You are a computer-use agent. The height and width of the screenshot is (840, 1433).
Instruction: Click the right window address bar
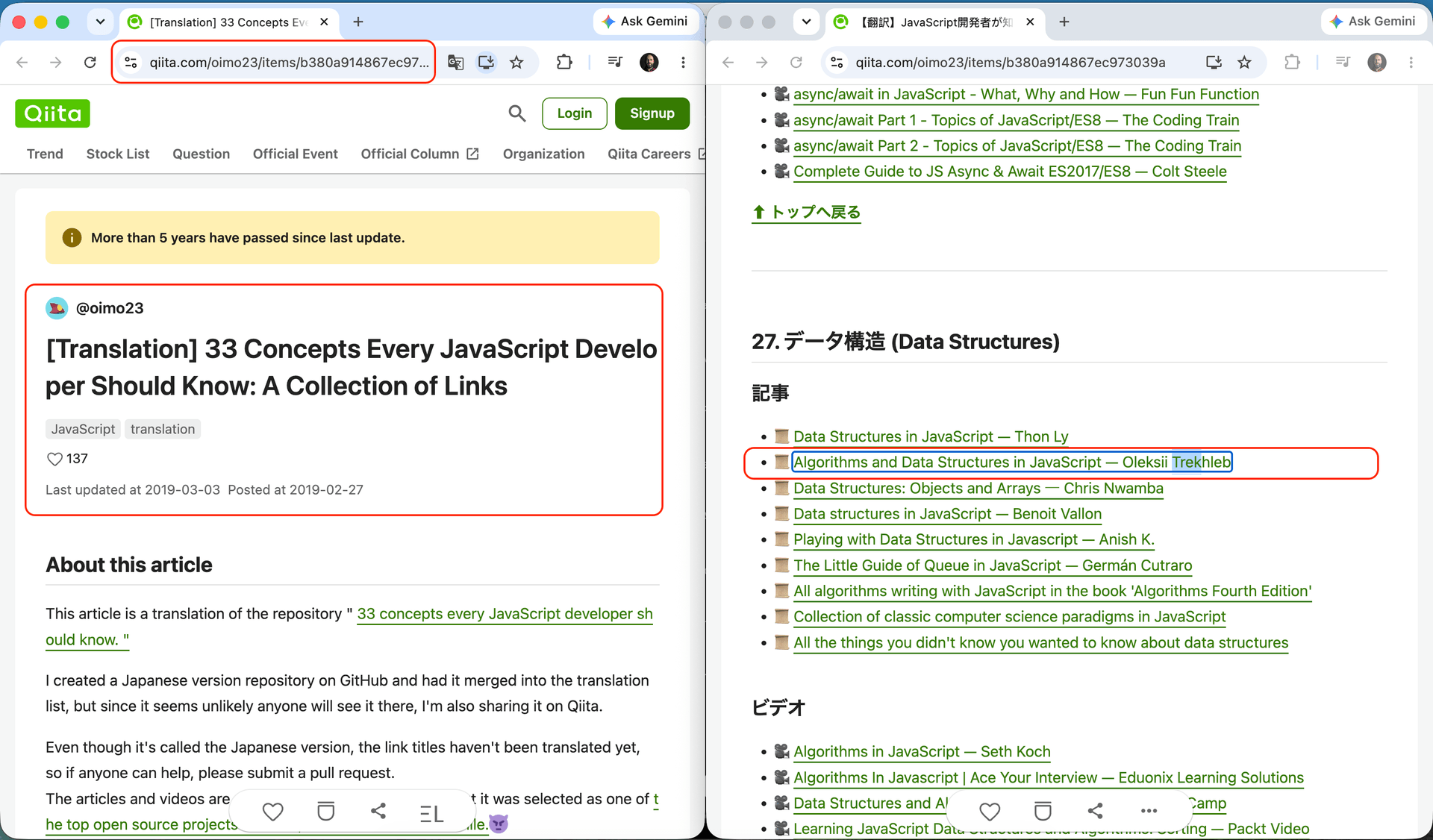pyautogui.click(x=1011, y=63)
